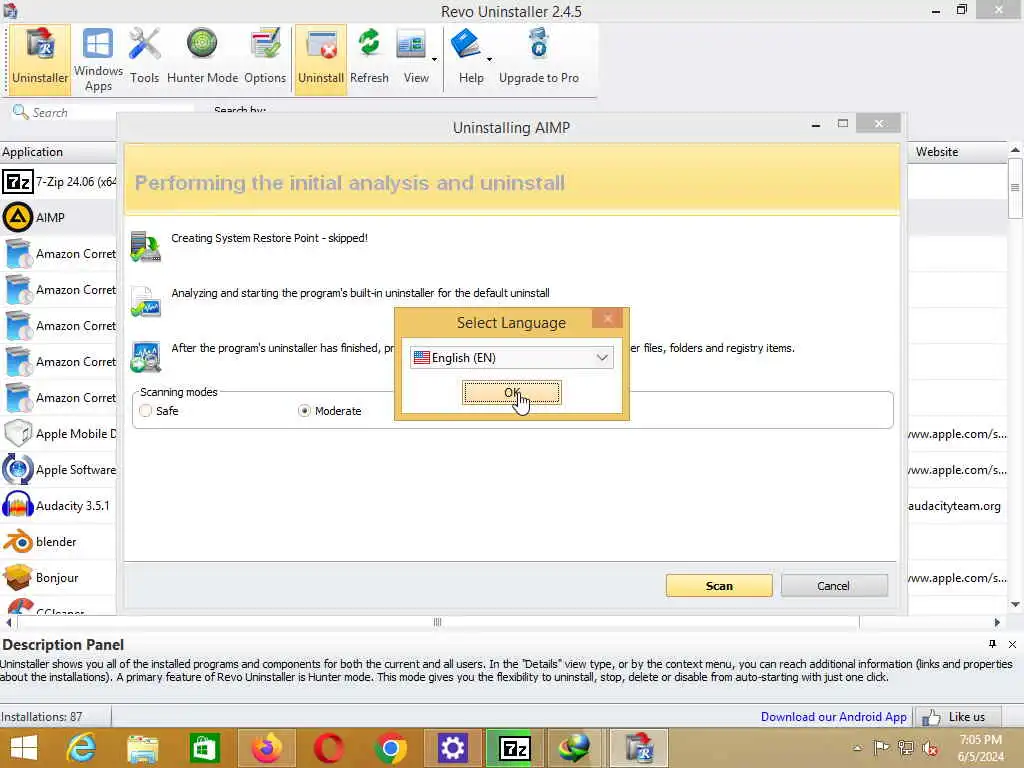Show hidden tray icons arrow

(857, 748)
